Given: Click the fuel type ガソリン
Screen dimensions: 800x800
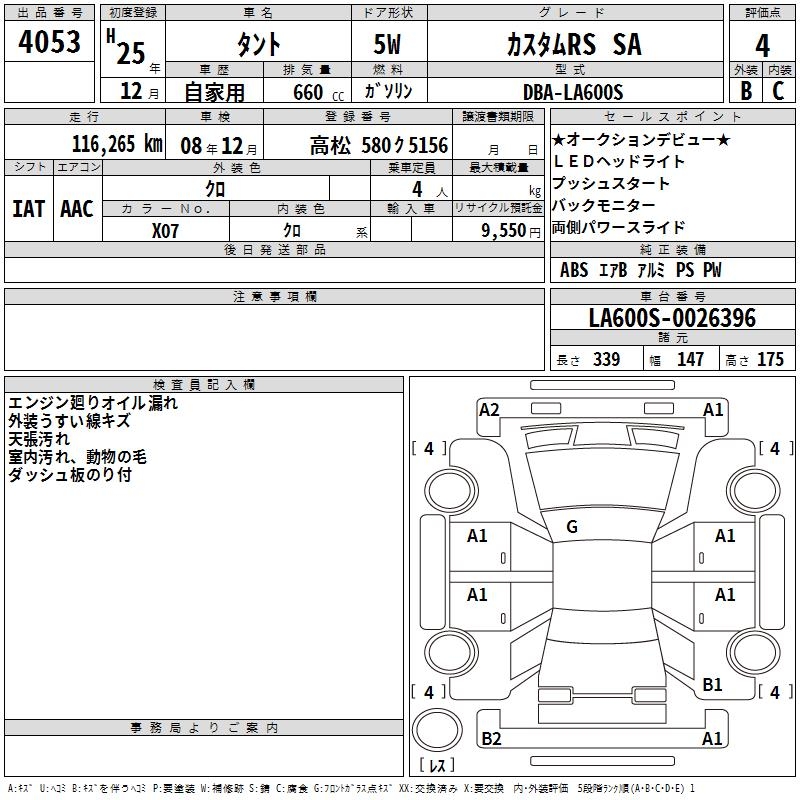Looking at the screenshot, I should point(388,91).
